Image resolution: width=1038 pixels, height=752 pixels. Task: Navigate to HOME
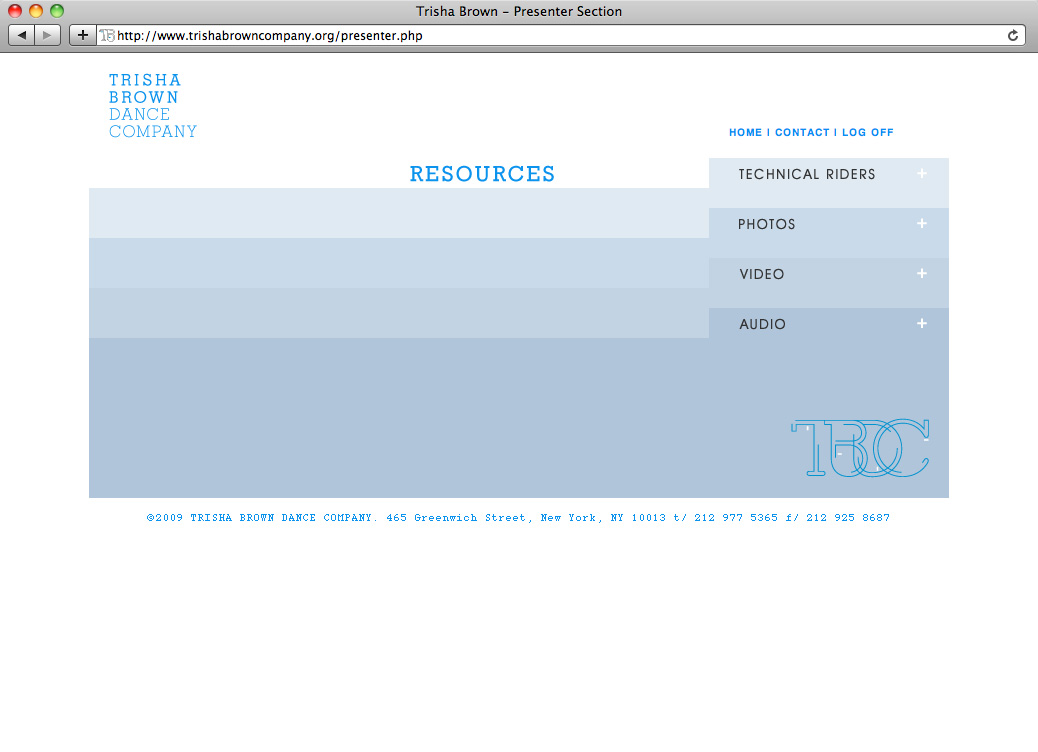[745, 132]
